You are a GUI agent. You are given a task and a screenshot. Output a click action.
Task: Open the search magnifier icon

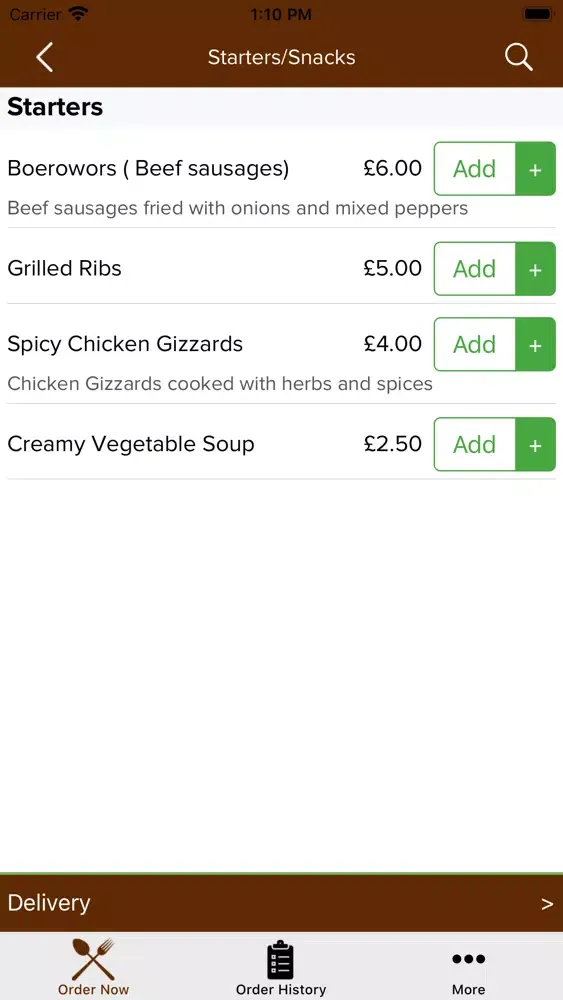click(518, 57)
